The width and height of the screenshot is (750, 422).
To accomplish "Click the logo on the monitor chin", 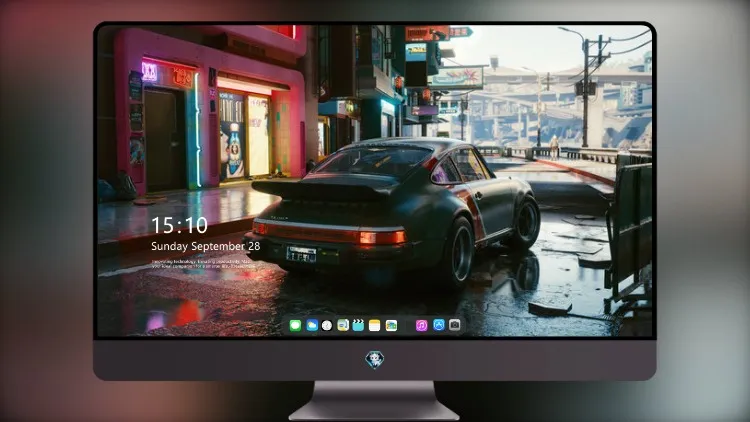I will 375,360.
